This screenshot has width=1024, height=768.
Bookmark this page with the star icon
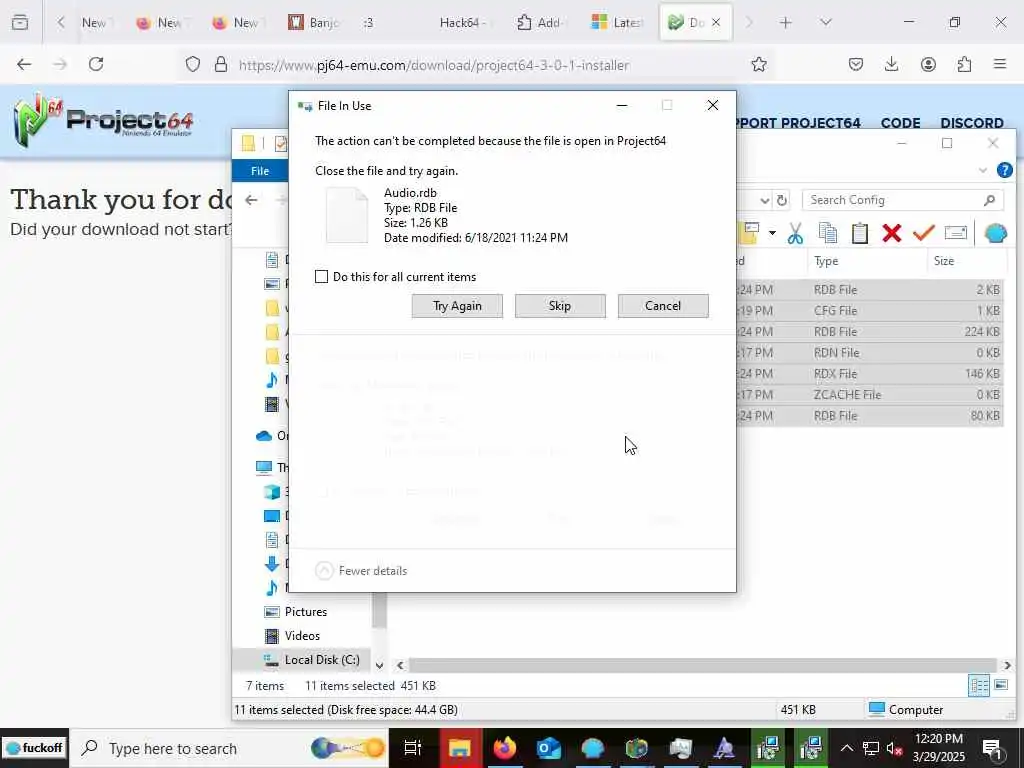tap(758, 64)
